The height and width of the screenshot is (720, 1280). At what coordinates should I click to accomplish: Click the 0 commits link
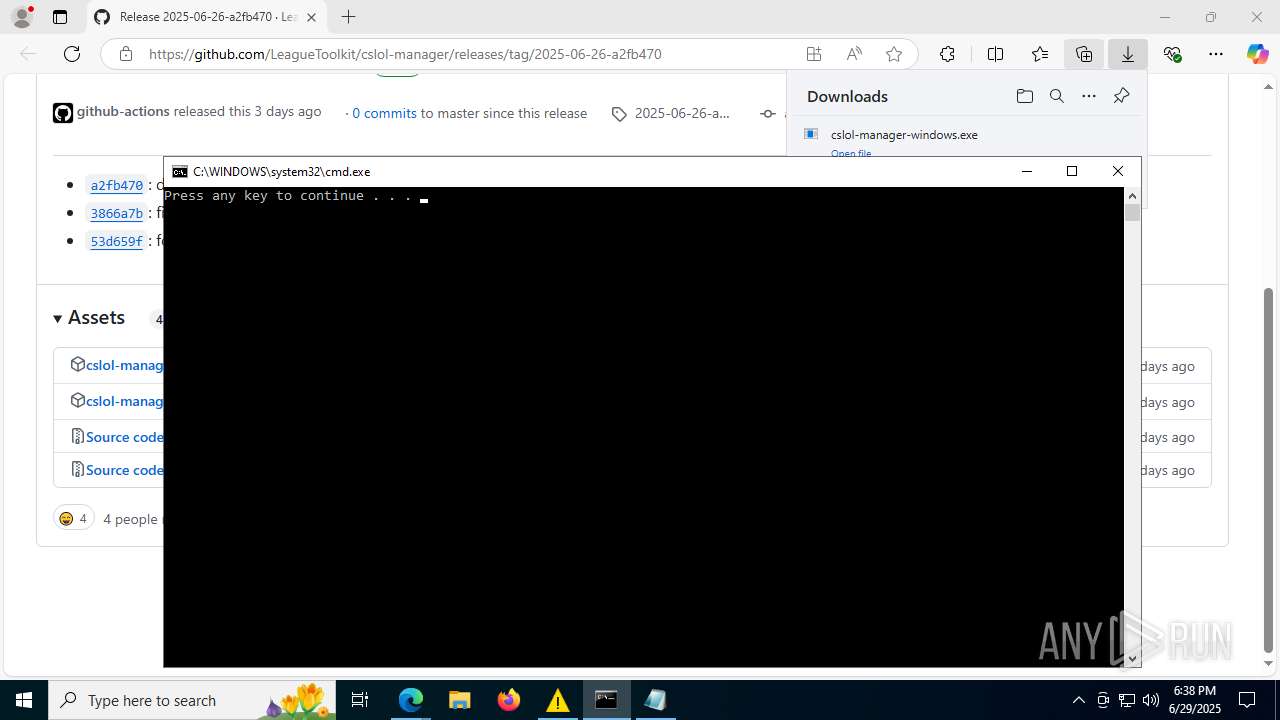coord(384,113)
